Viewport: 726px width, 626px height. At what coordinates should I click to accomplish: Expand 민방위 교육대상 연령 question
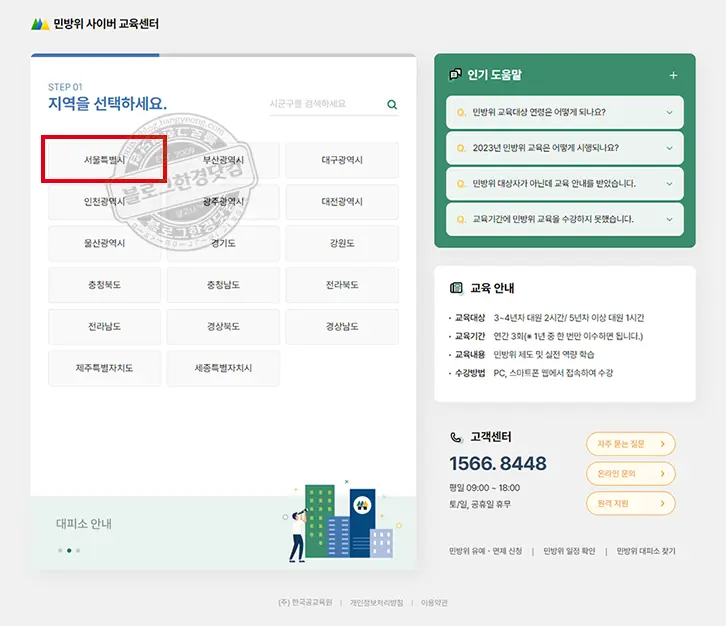[565, 113]
